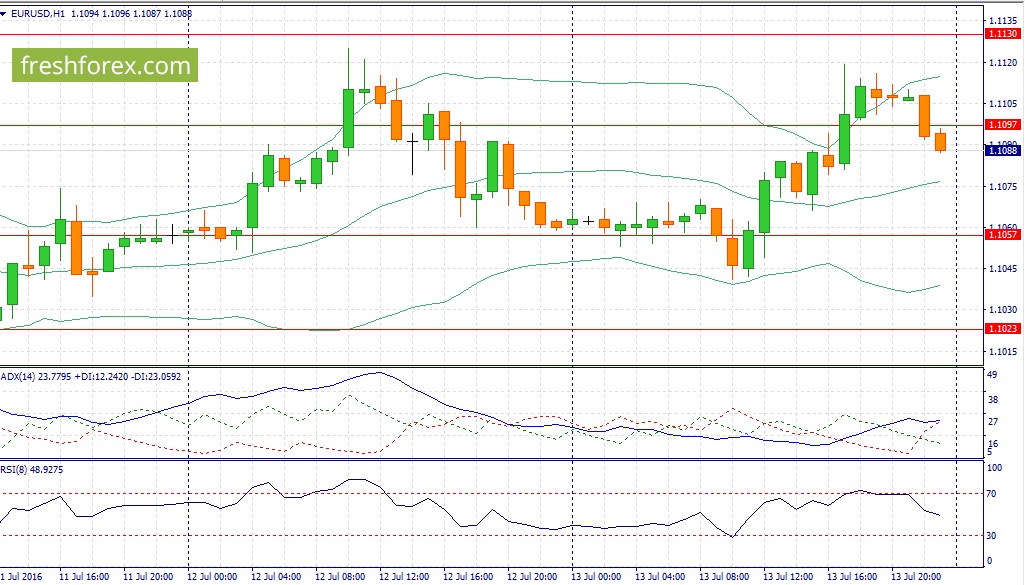Click the freshforex.com logo banner
Screen dimensions: 1025x585
coord(105,65)
